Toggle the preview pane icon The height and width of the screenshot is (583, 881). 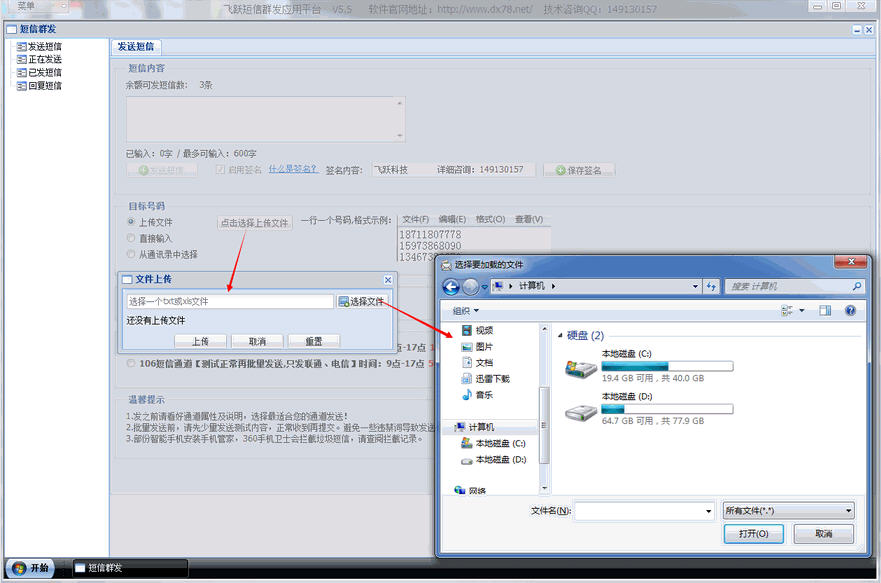tap(825, 311)
